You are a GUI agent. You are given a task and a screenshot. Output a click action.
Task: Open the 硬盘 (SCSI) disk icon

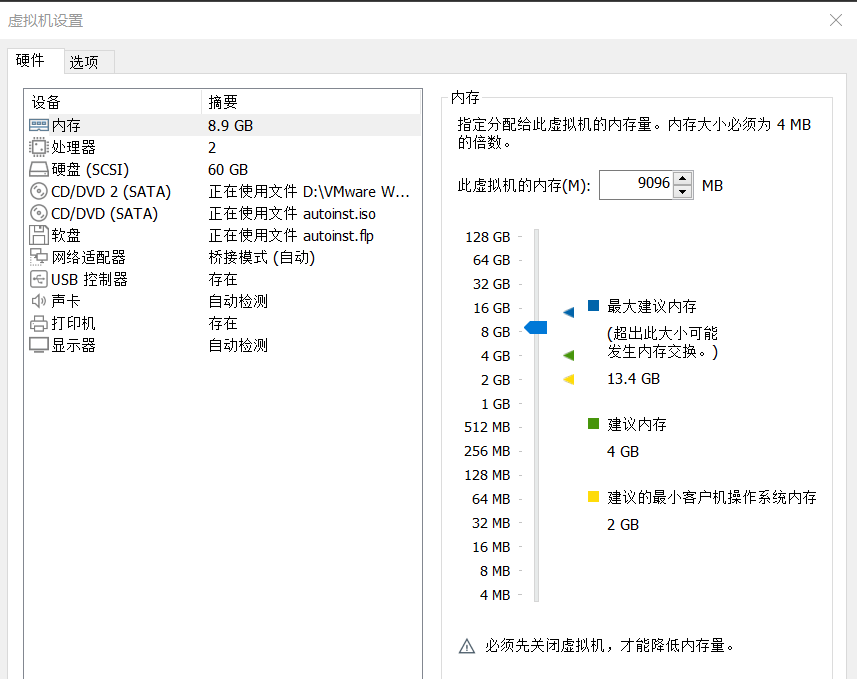pyautogui.click(x=36, y=169)
